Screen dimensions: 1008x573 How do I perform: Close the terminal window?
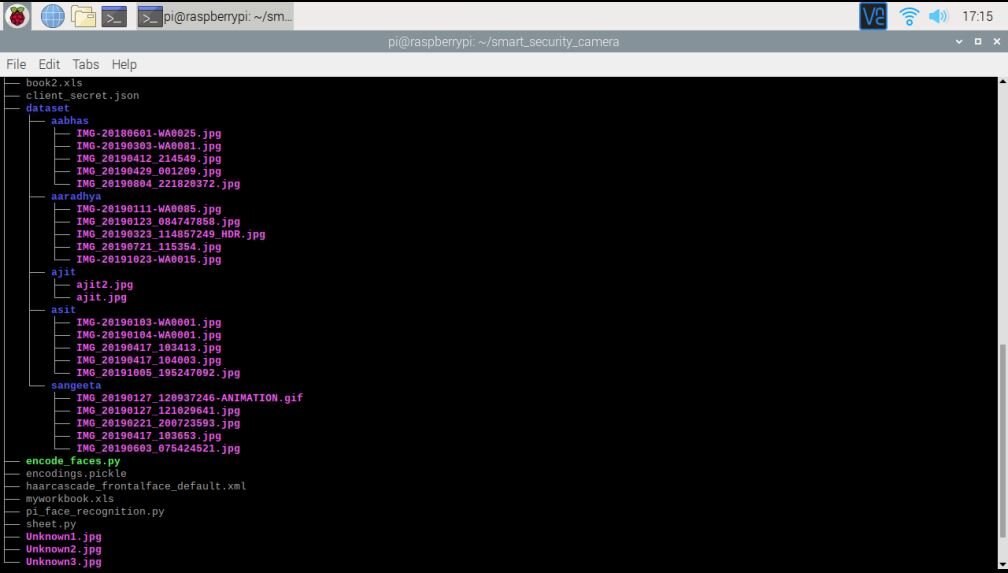tap(997, 41)
